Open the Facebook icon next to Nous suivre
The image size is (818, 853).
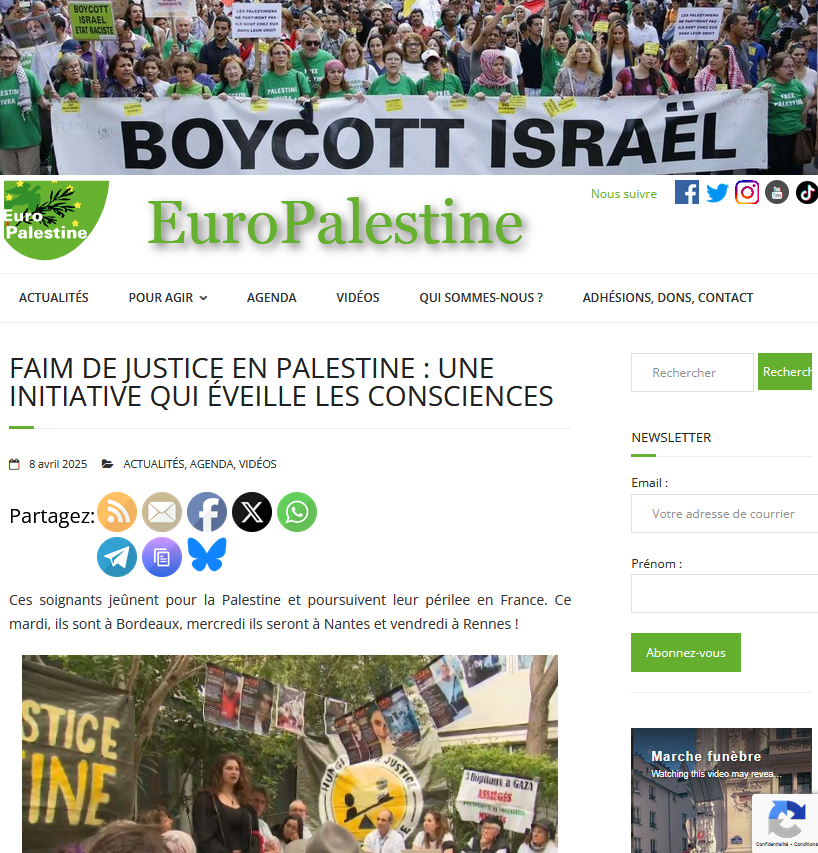686,193
